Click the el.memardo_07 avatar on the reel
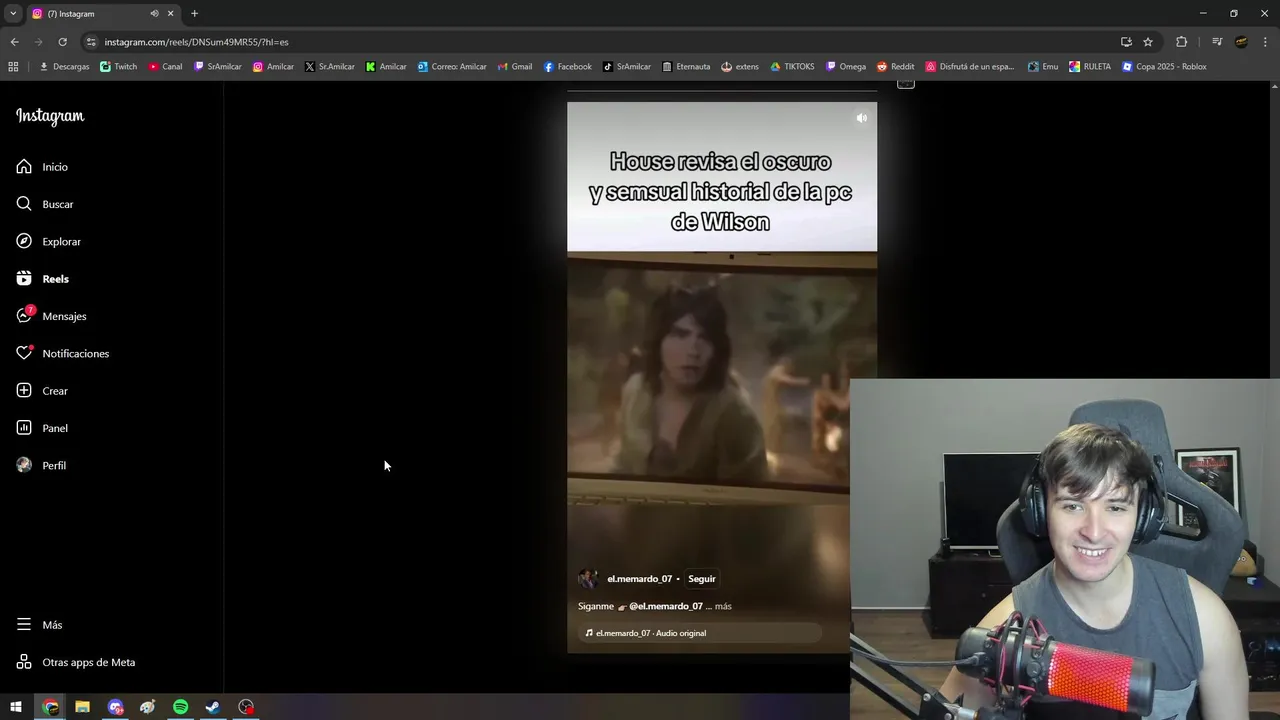 point(588,579)
